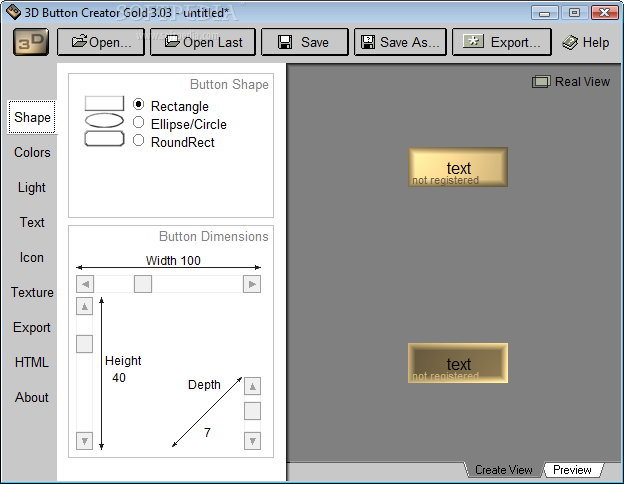624x484 pixels.
Task: Select the Rectangle radio button
Action: pyautogui.click(x=138, y=104)
